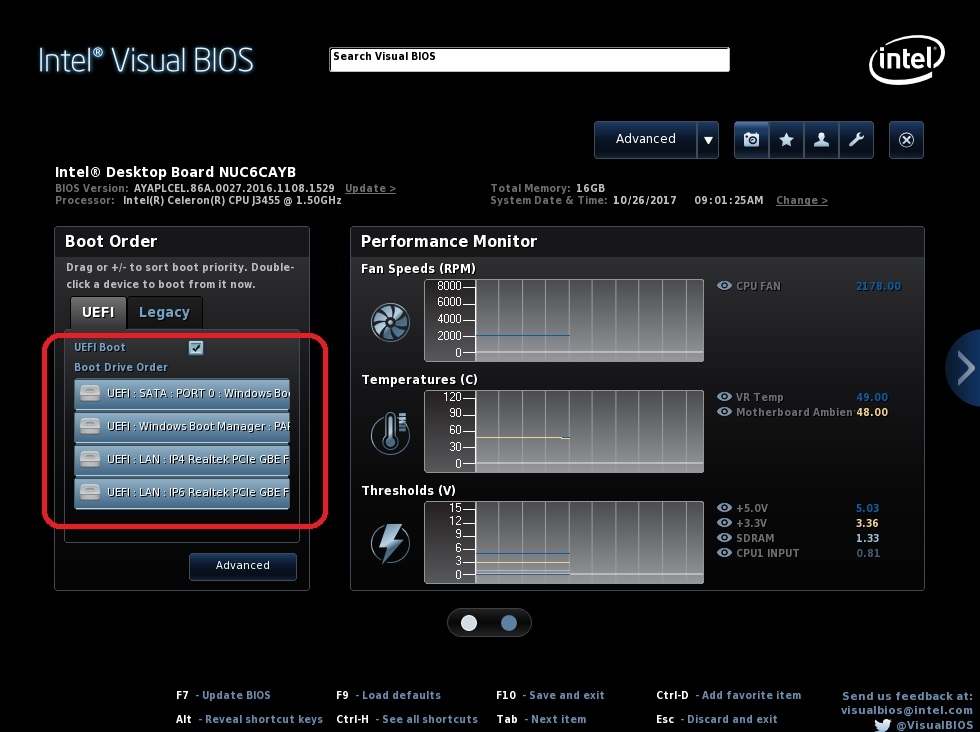
Task: Go to next page with right chevron
Action: 964,368
